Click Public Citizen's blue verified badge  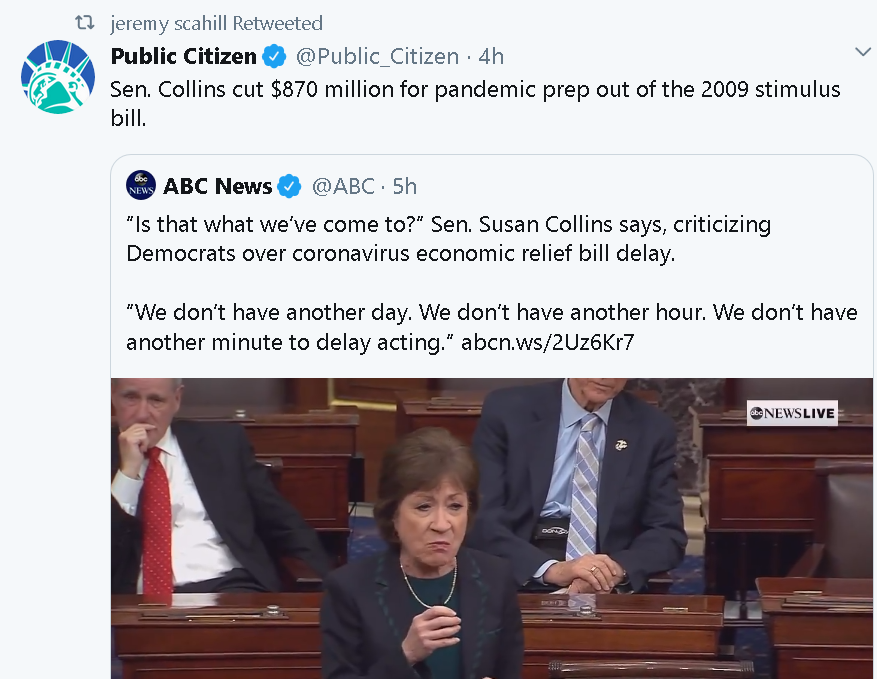(x=275, y=56)
